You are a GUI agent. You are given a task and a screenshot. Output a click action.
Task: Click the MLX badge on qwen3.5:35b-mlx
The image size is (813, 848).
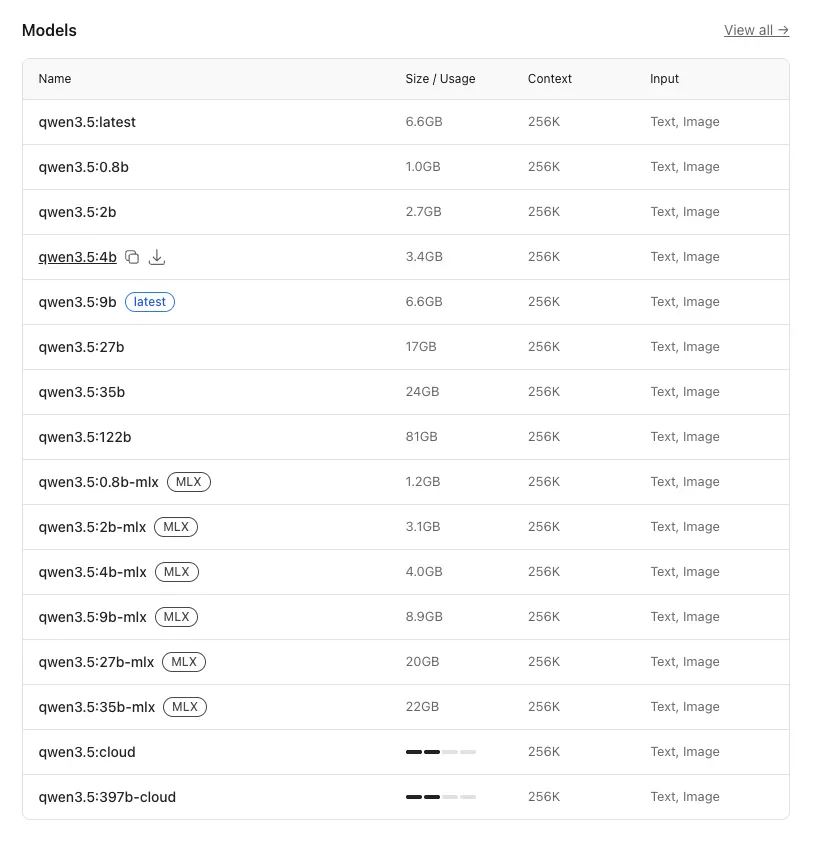(x=185, y=707)
